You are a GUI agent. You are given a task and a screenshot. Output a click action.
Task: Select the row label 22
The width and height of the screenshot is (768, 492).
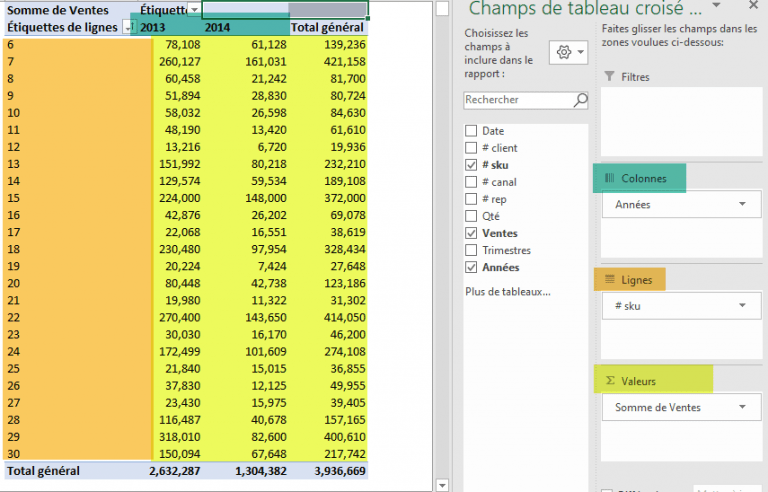[x=70, y=318]
